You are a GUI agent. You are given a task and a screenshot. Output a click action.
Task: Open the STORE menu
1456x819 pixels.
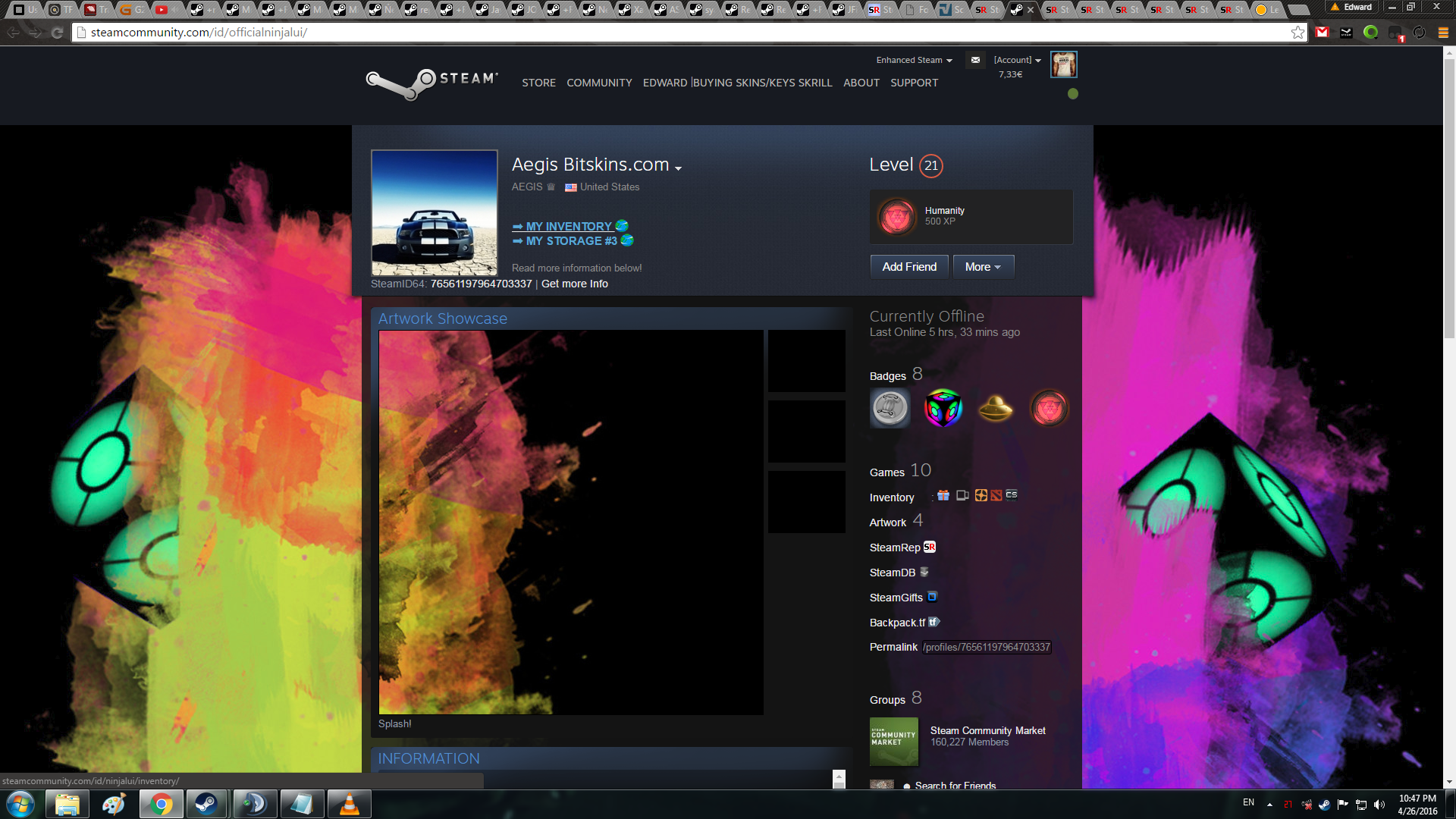[538, 83]
